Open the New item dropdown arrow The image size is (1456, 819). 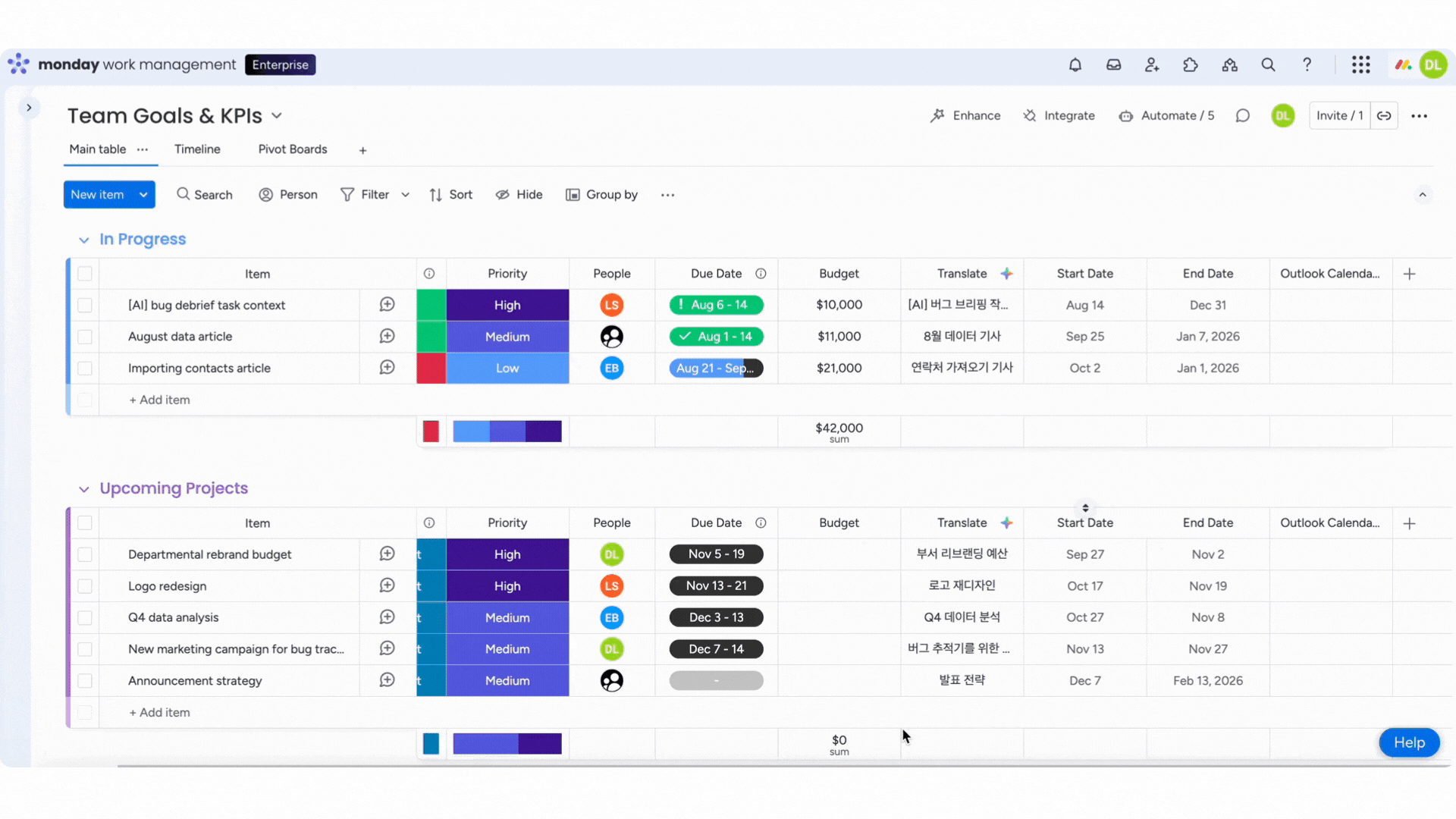[143, 195]
